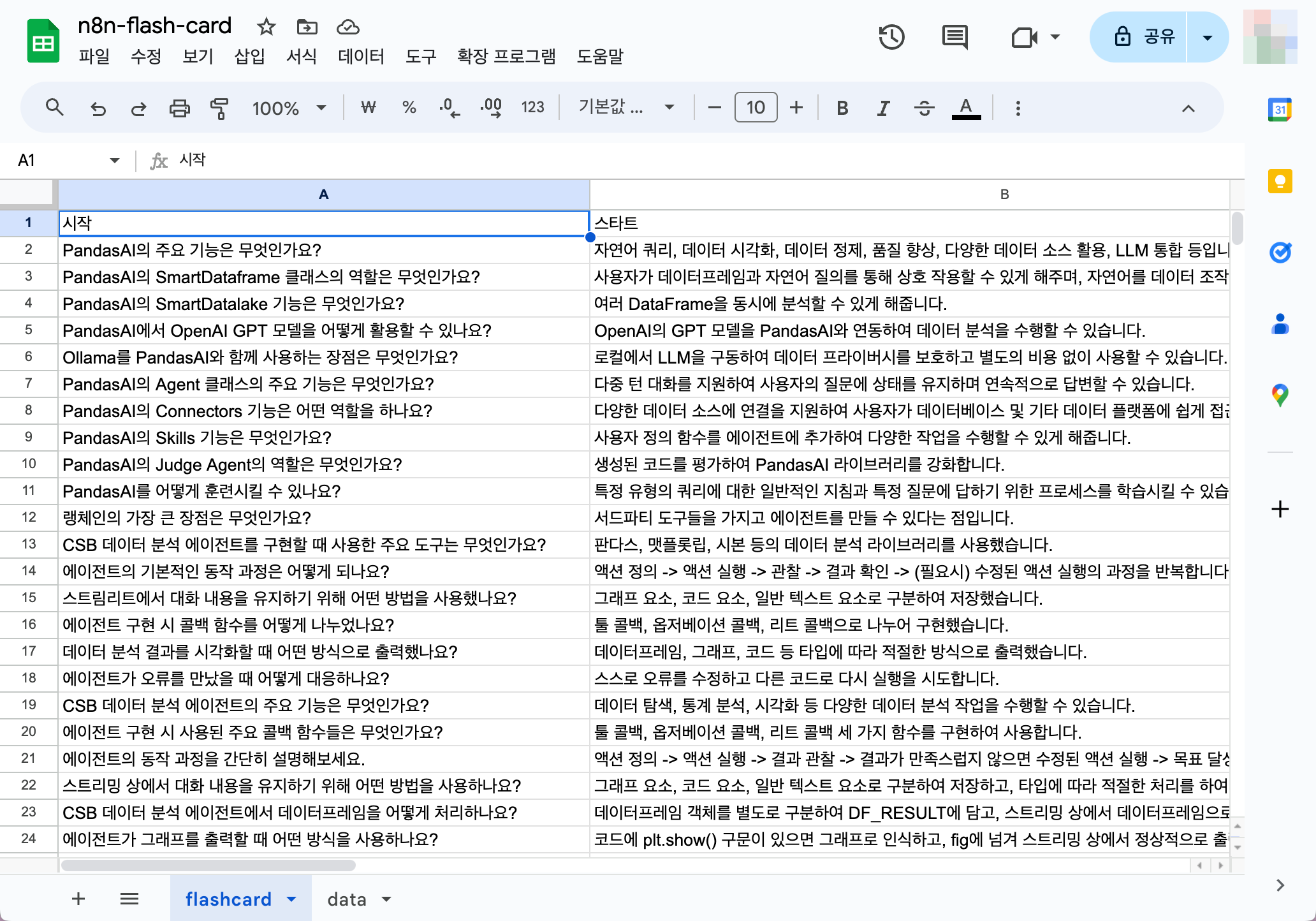Start a video meeting camera icon
This screenshot has width=1316, height=921.
tap(1024, 37)
